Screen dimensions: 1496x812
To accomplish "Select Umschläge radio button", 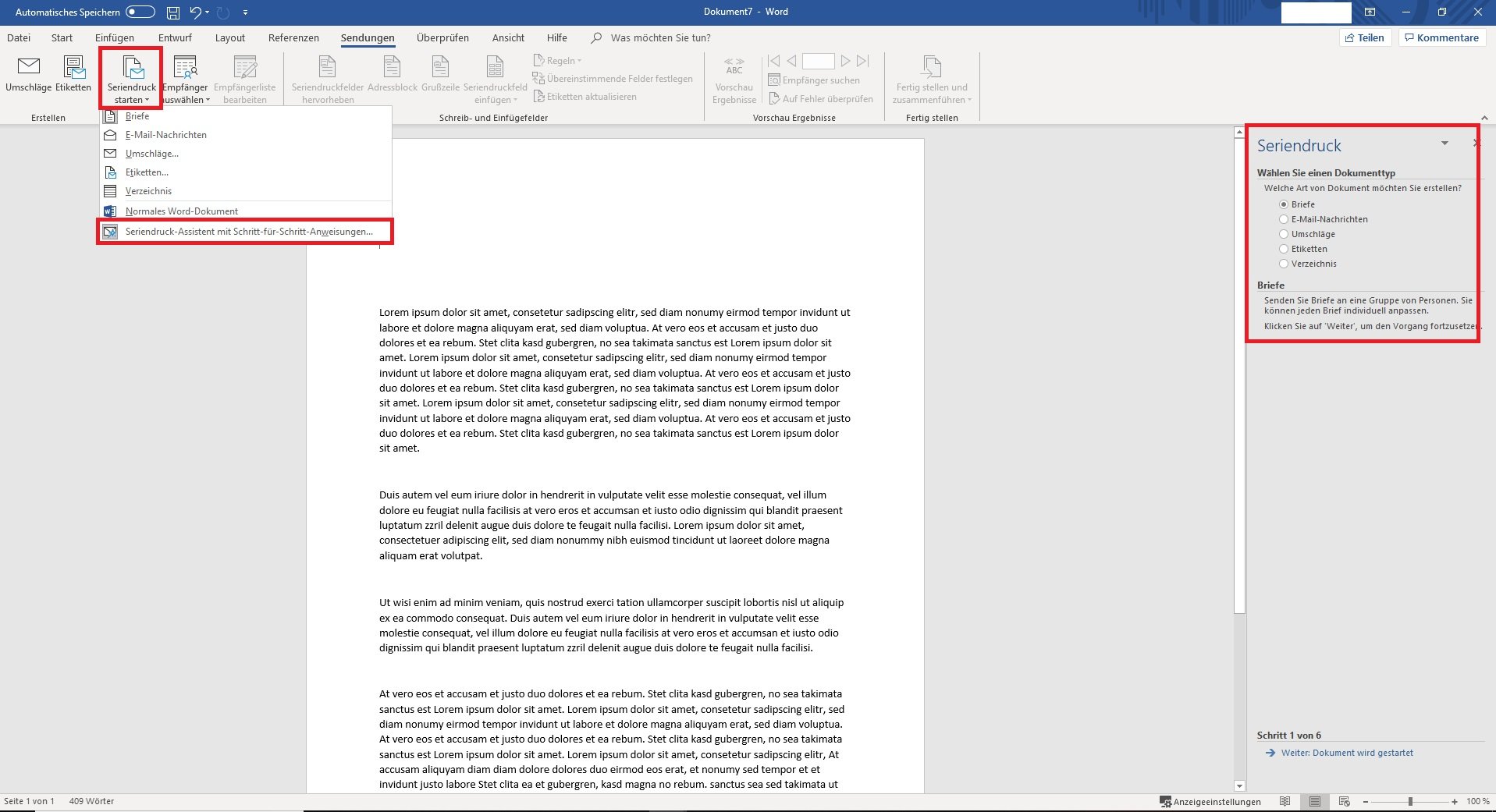I will 1284,234.
